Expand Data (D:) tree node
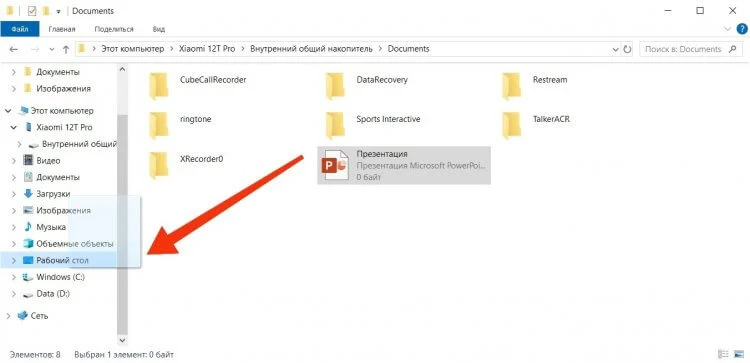The image size is (750, 363). pos(13,294)
